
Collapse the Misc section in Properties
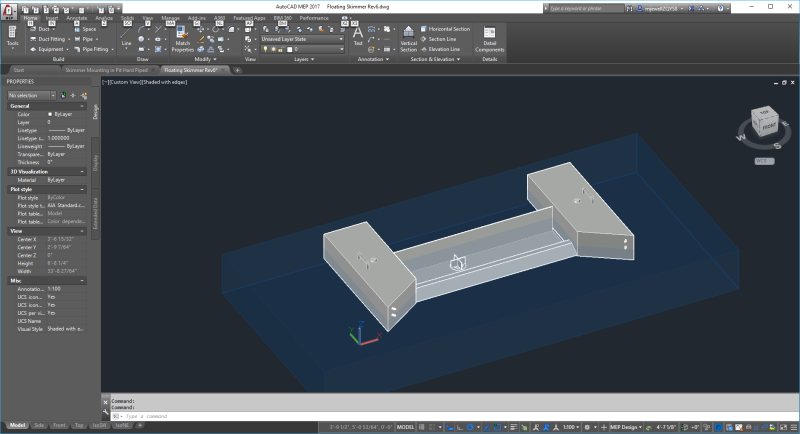pyautogui.click(x=82, y=281)
